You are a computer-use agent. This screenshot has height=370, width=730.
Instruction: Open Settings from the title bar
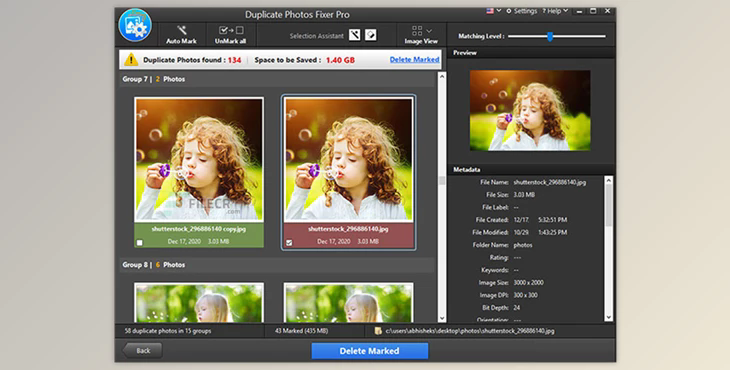coord(521,11)
